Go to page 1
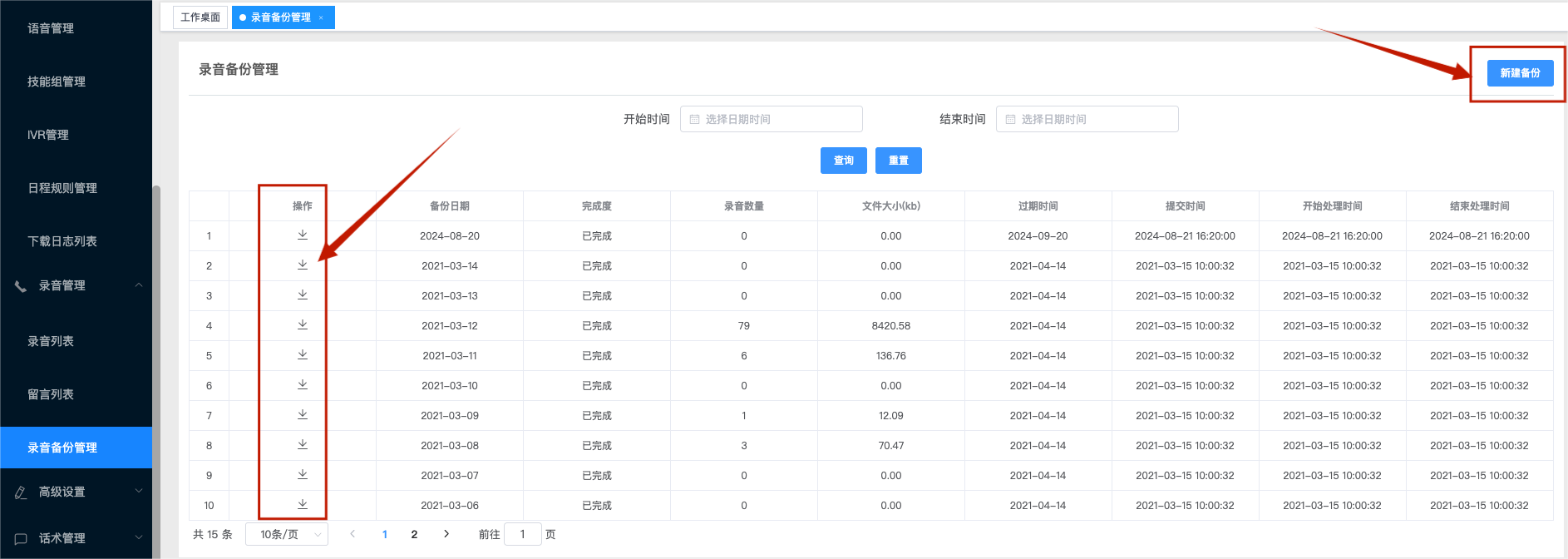1568x559 pixels. (385, 534)
